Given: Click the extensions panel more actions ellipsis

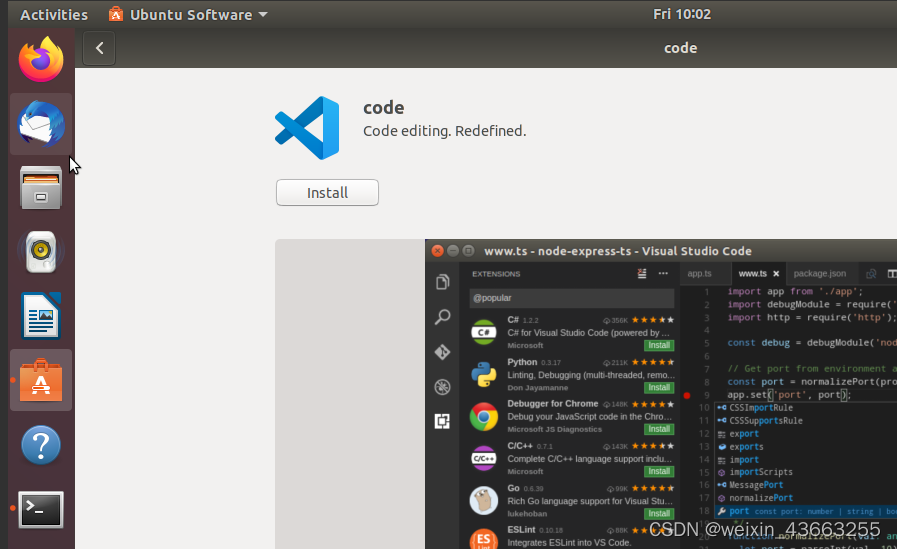Looking at the screenshot, I should (x=663, y=274).
